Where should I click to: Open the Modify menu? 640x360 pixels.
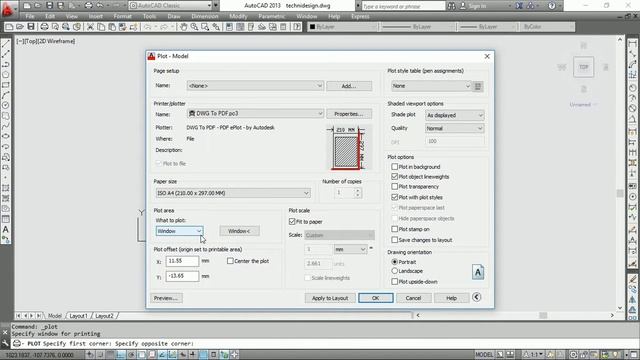pyautogui.click(x=238, y=16)
